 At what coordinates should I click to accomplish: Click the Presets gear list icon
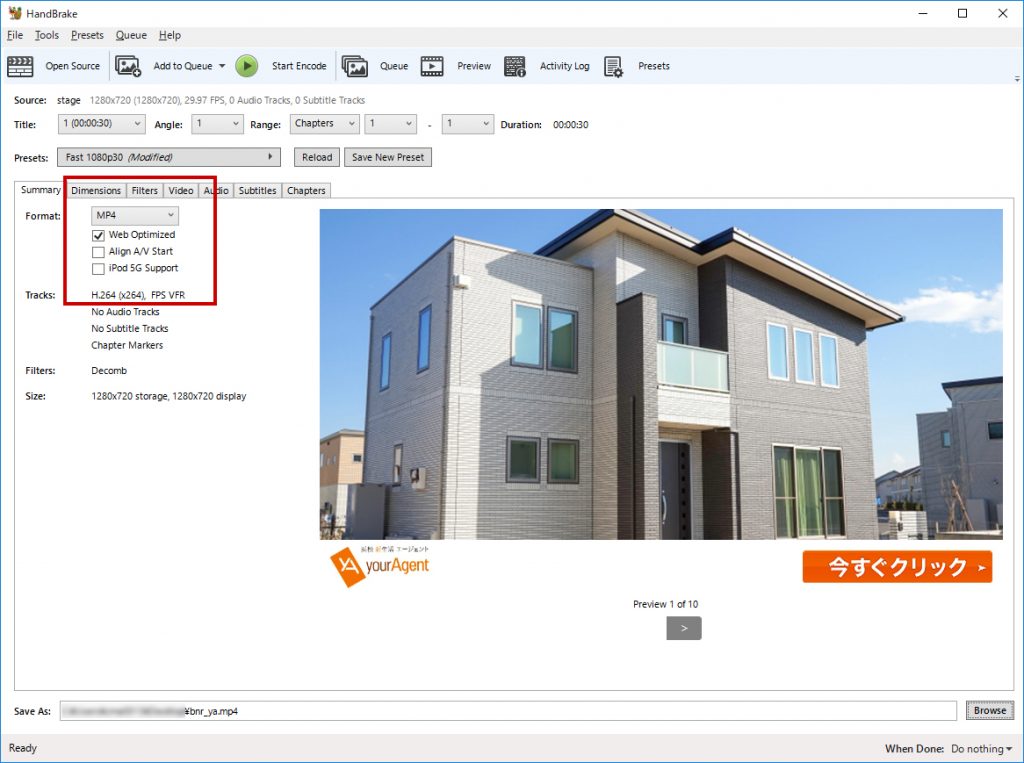pos(614,66)
